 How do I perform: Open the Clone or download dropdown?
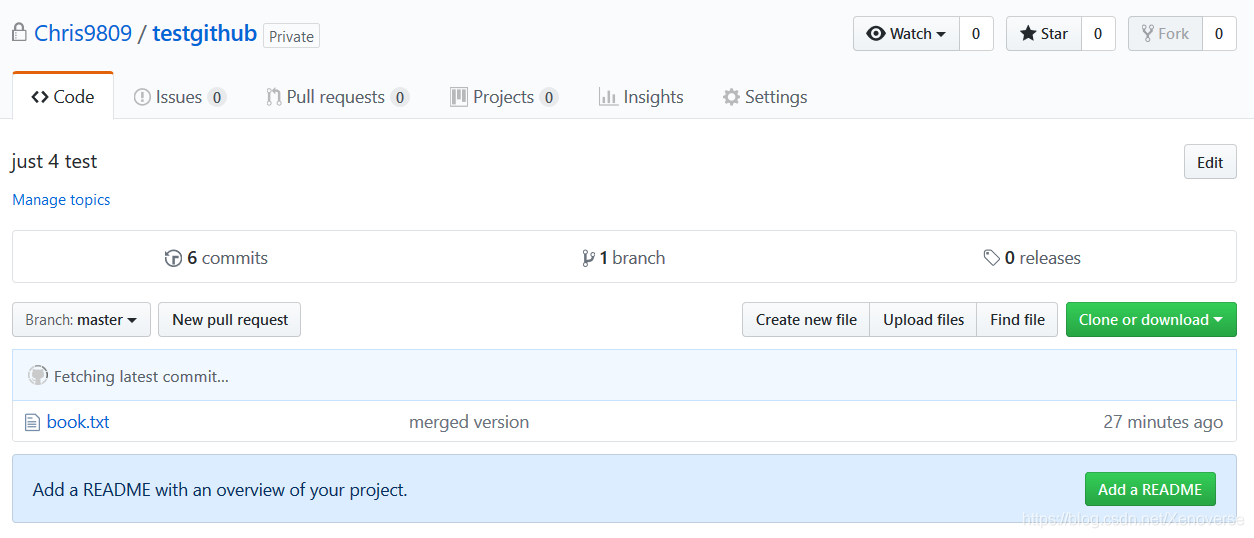1150,320
